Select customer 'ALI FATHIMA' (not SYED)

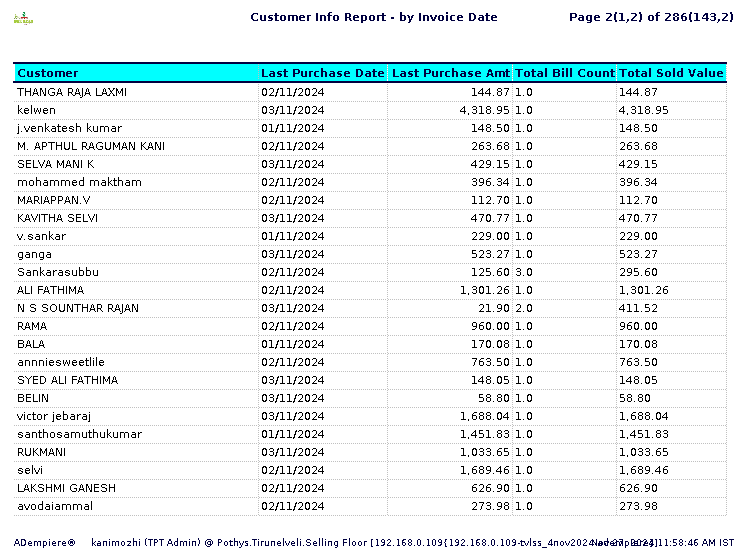[x=51, y=290]
